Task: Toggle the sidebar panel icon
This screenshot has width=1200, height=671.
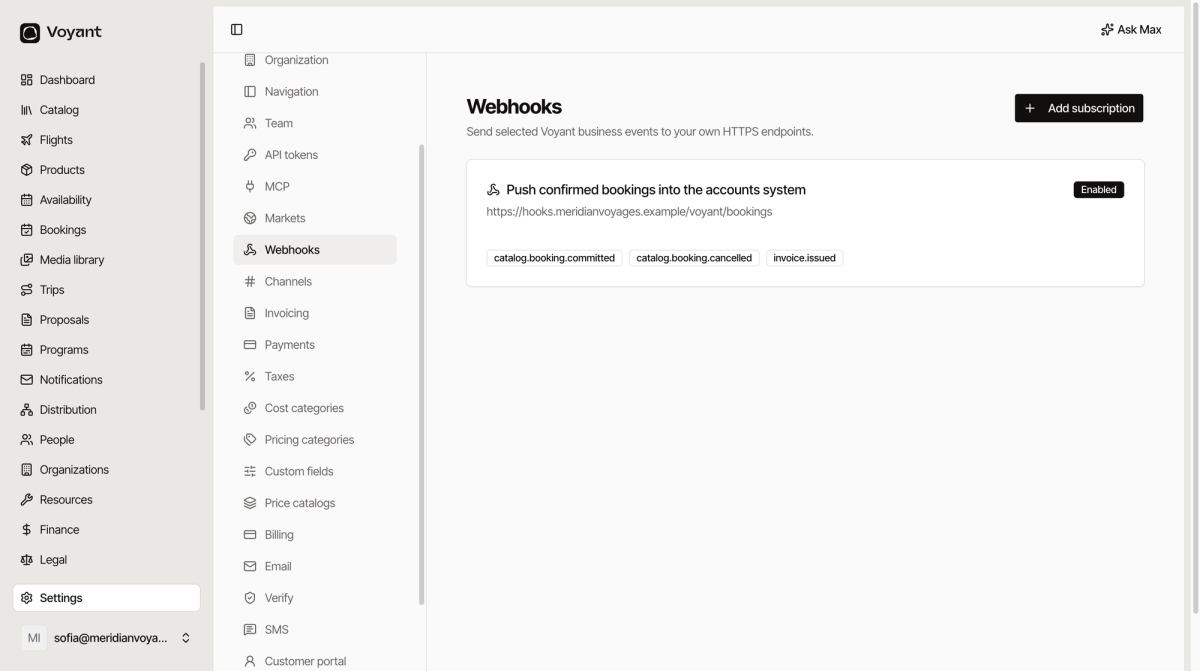Action: (237, 30)
